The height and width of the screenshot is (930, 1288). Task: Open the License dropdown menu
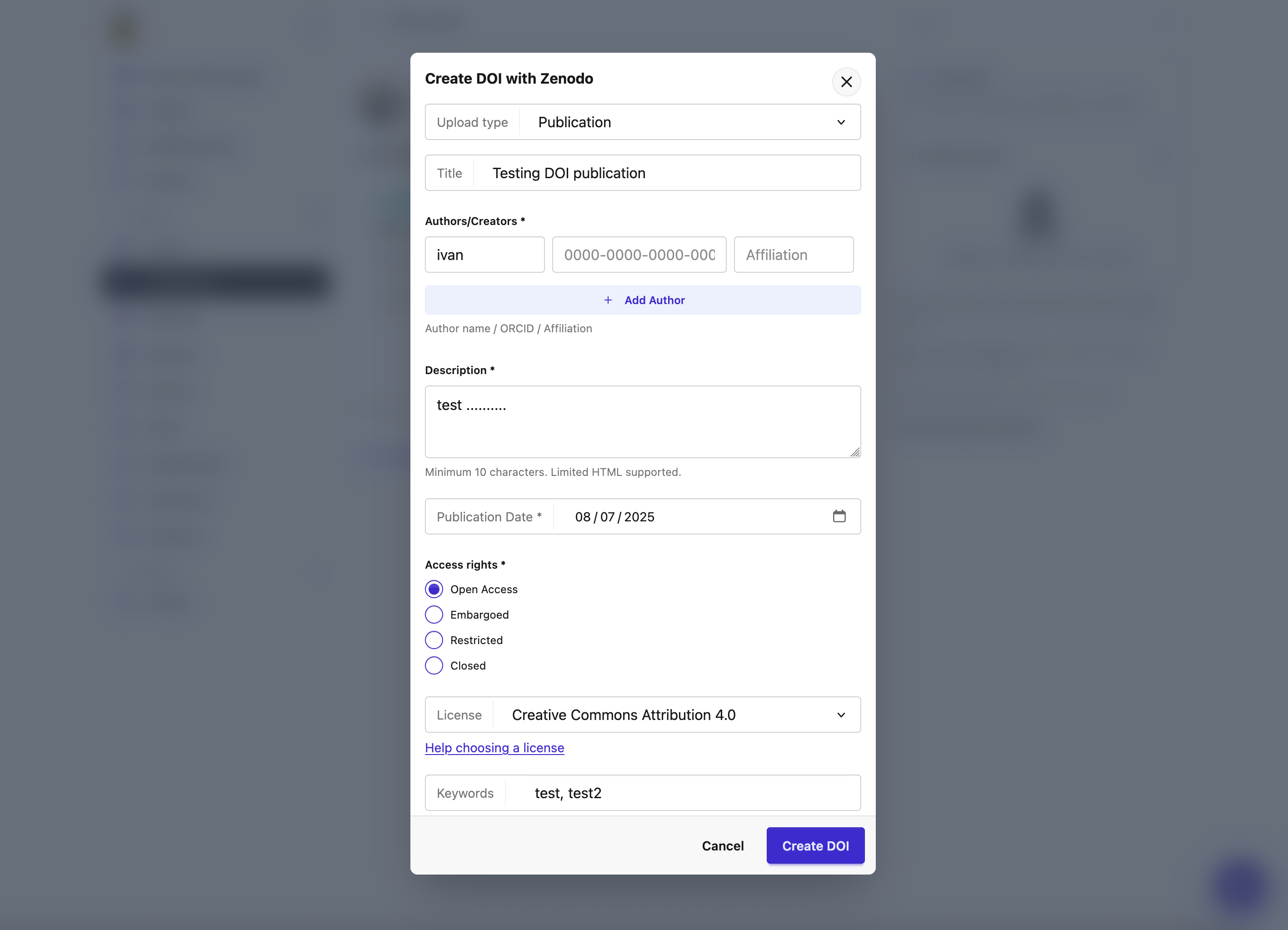(676, 715)
